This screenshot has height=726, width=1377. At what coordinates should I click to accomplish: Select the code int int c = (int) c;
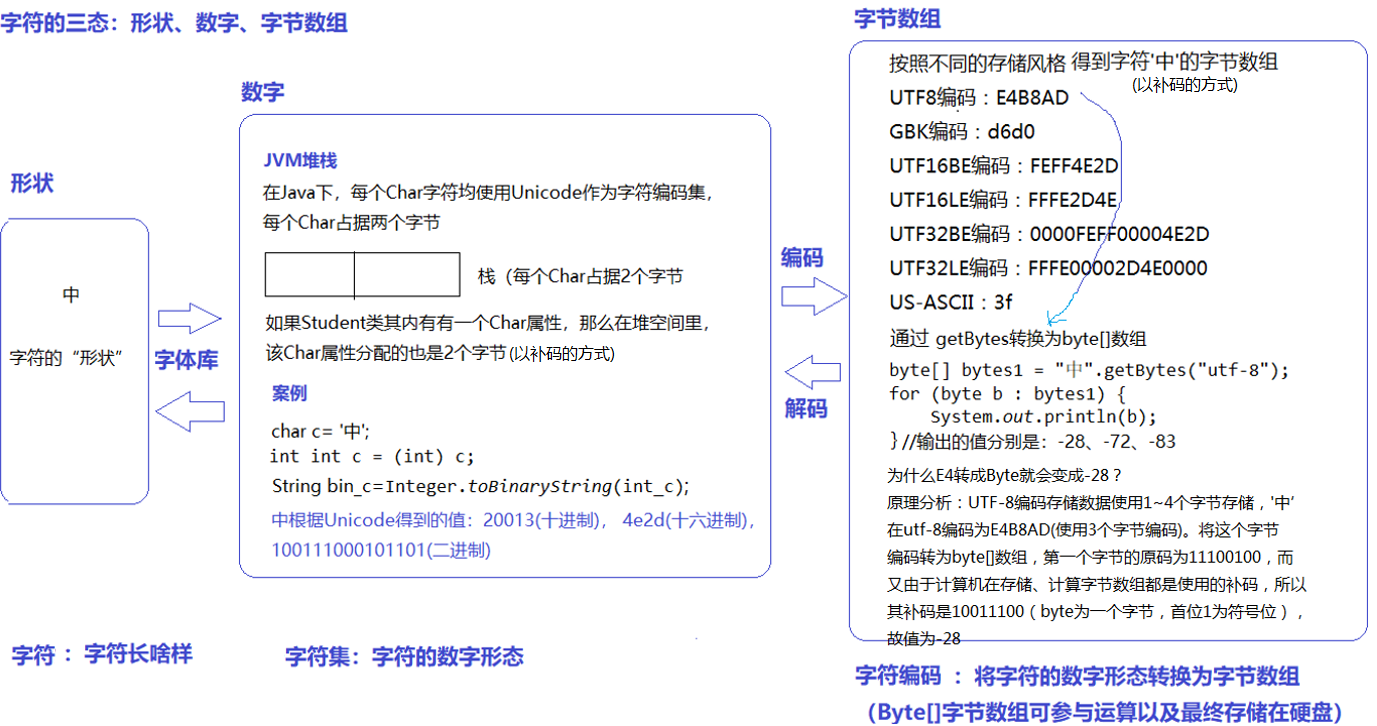point(372,457)
